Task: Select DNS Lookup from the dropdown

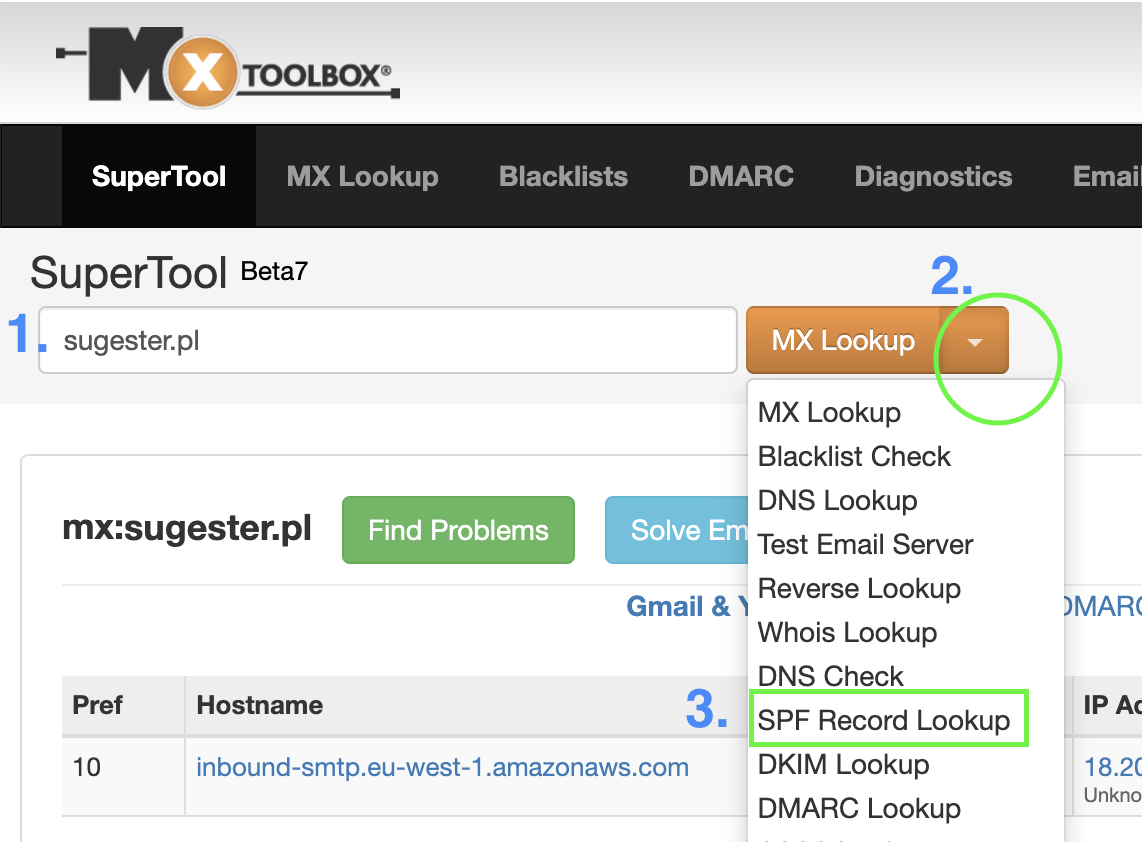Action: pyautogui.click(x=837, y=500)
